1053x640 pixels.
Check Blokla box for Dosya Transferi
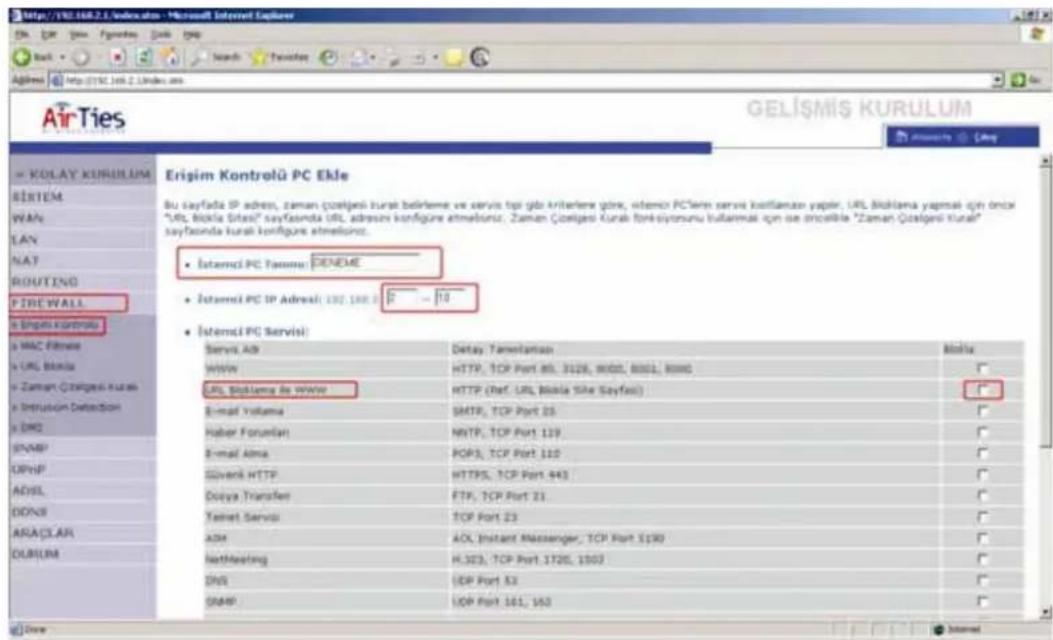[x=982, y=496]
